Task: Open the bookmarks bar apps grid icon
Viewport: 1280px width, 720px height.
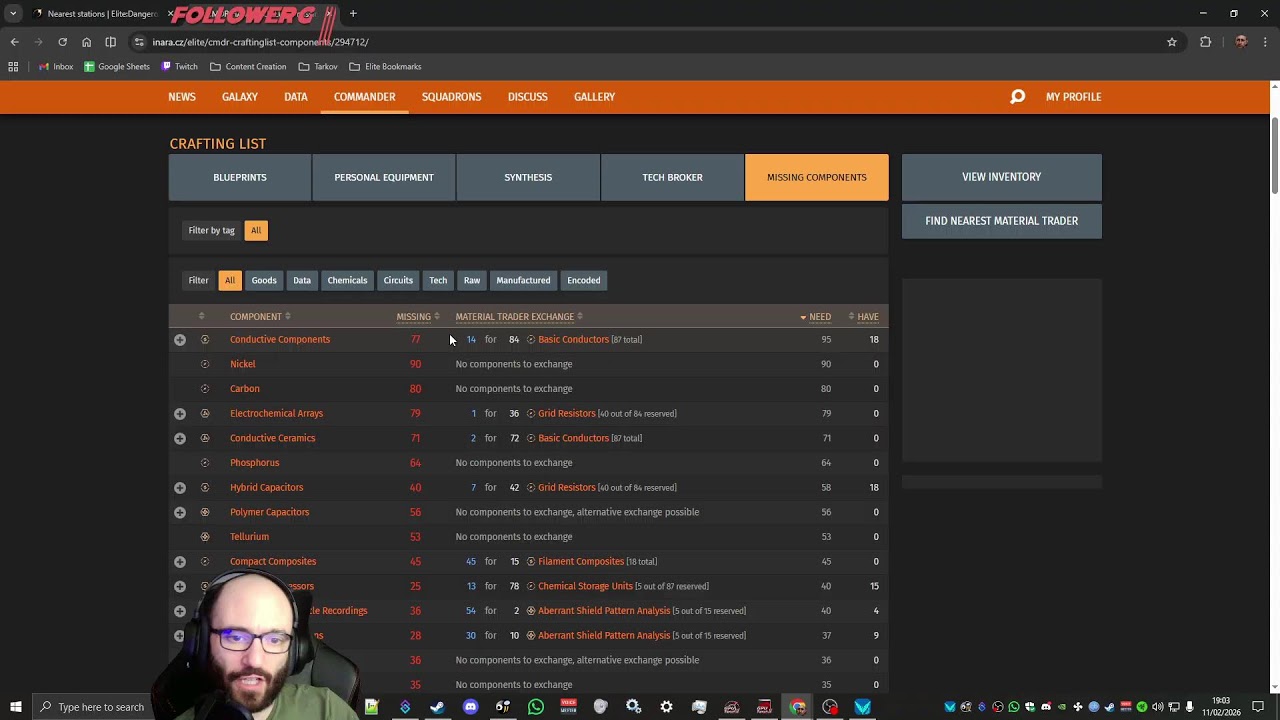Action: point(13,67)
